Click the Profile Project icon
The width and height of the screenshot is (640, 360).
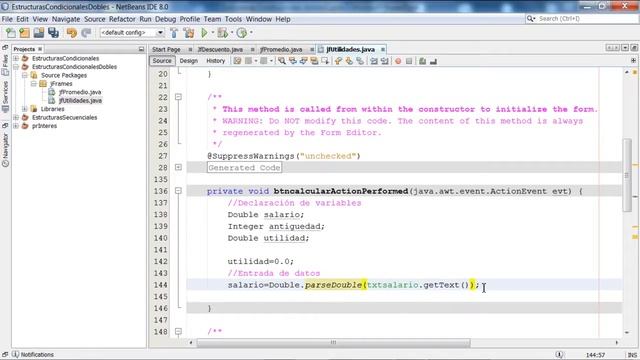(242, 33)
